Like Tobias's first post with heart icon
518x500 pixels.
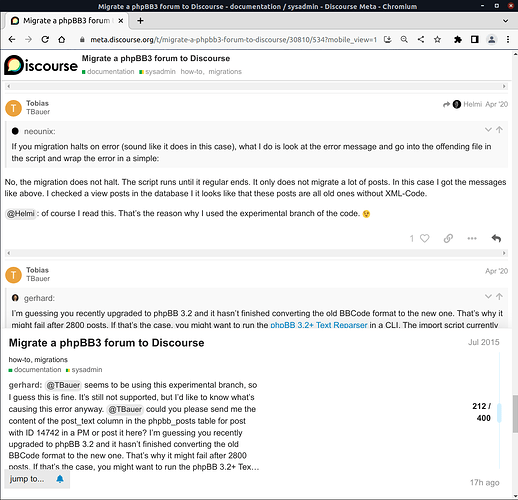(x=424, y=238)
